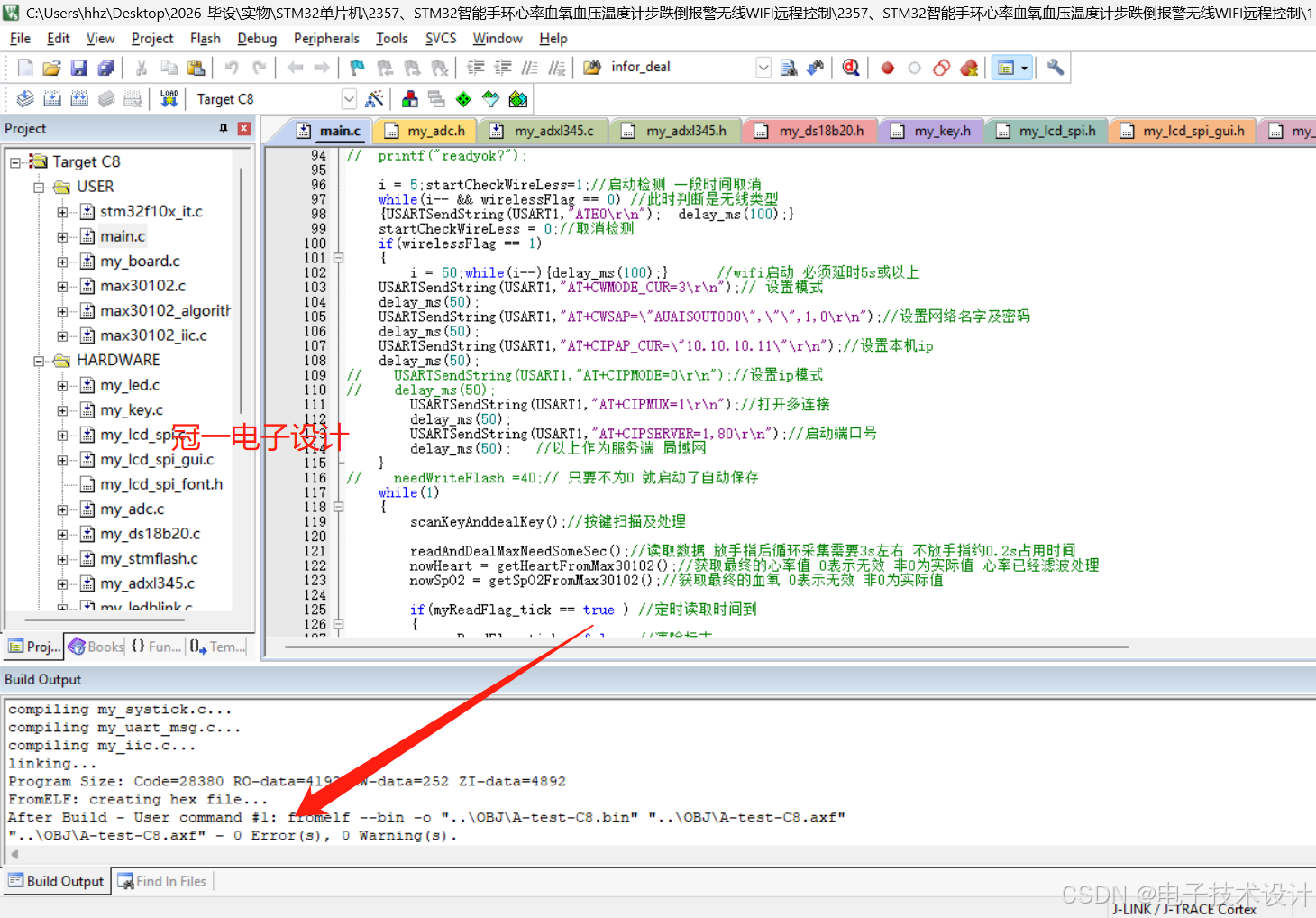Collapse the HARDWARE folder group
The image size is (1316, 918).
[39, 361]
